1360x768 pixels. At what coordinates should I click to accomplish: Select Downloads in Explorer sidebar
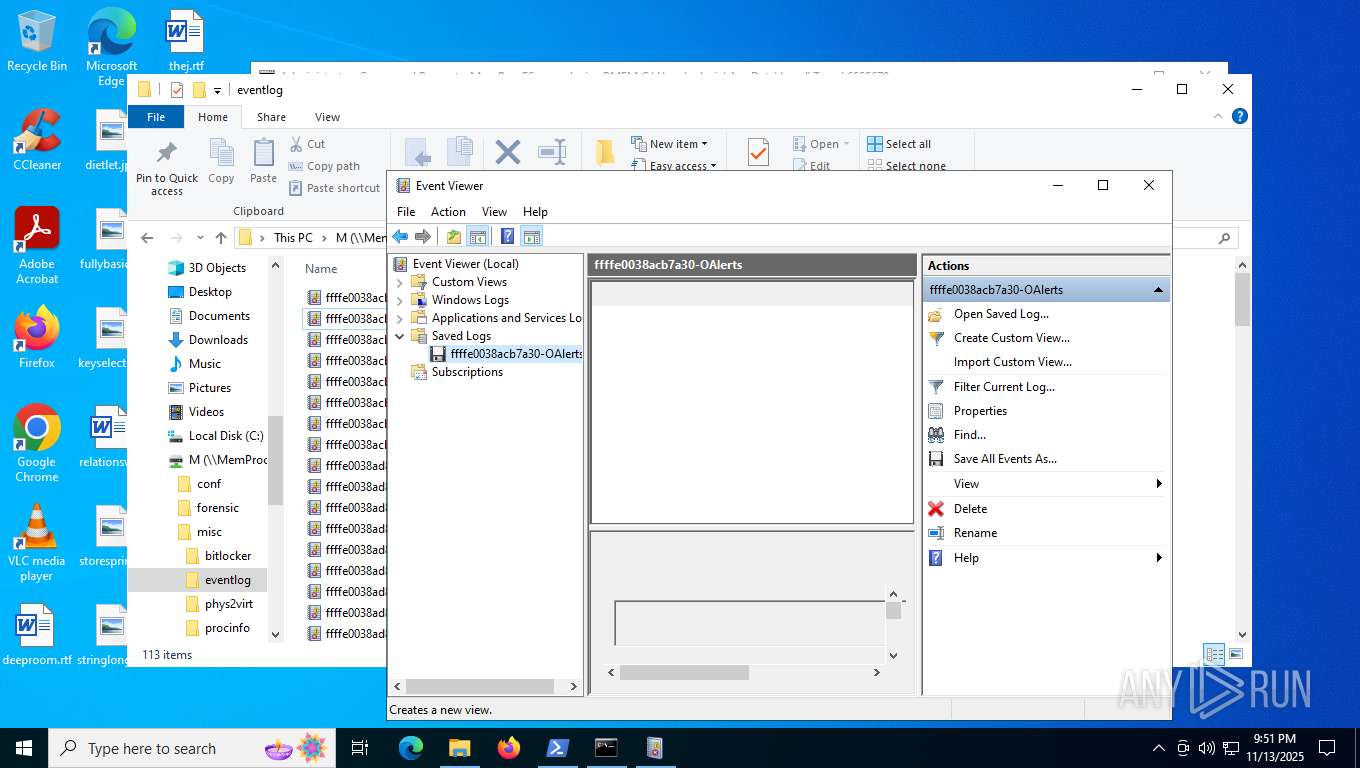218,340
